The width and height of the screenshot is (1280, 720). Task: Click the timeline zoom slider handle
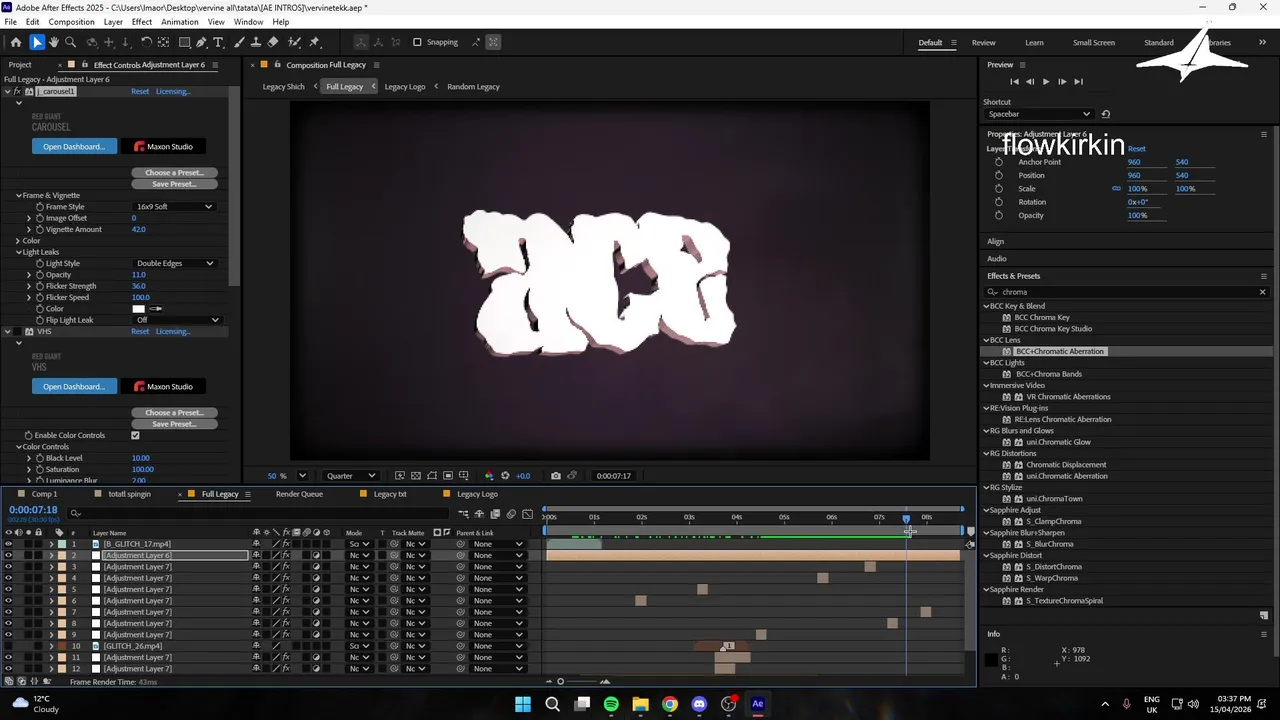pyautogui.click(x=560, y=682)
